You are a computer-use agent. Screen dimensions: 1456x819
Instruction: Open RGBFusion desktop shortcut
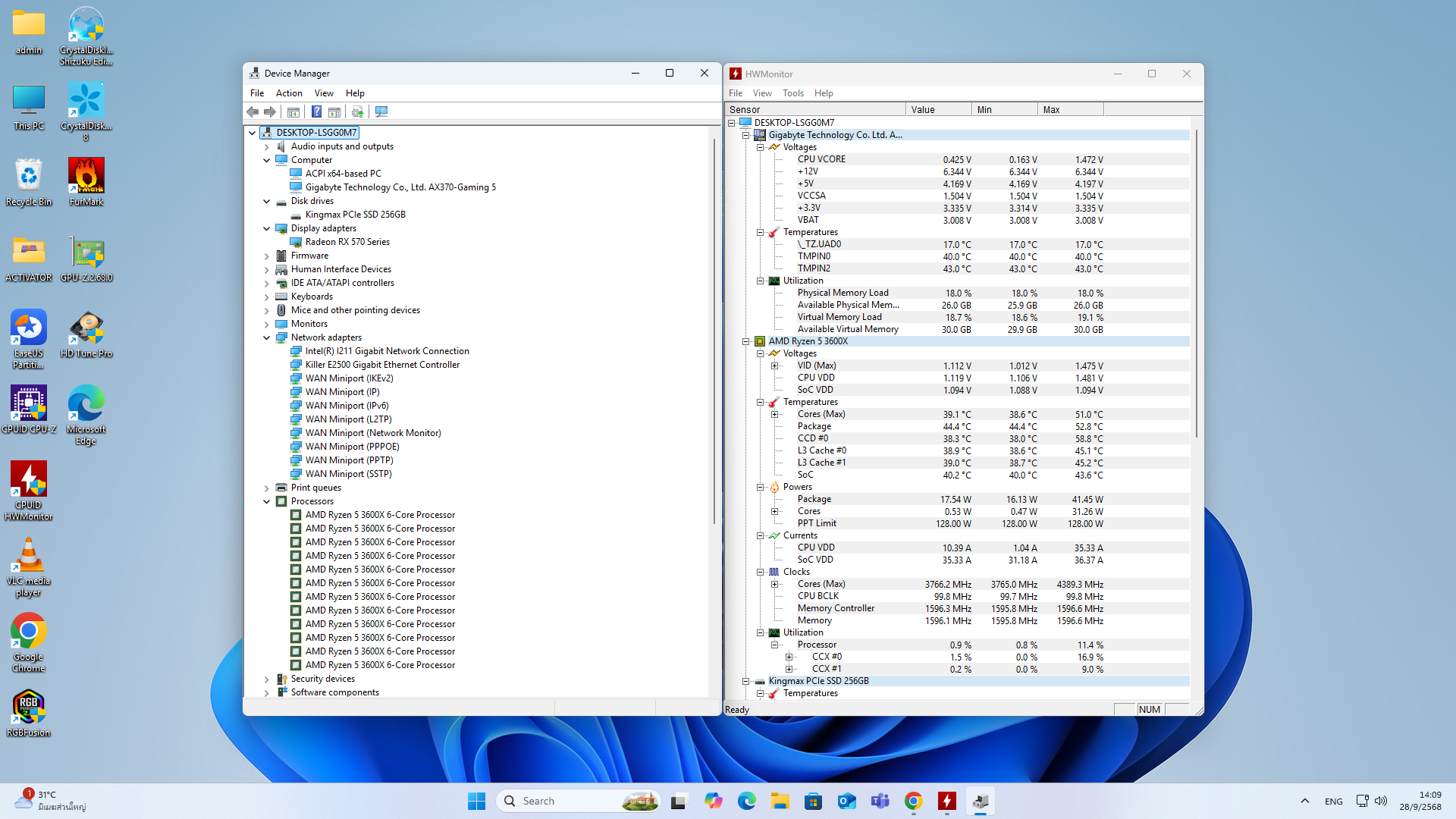pos(29,713)
